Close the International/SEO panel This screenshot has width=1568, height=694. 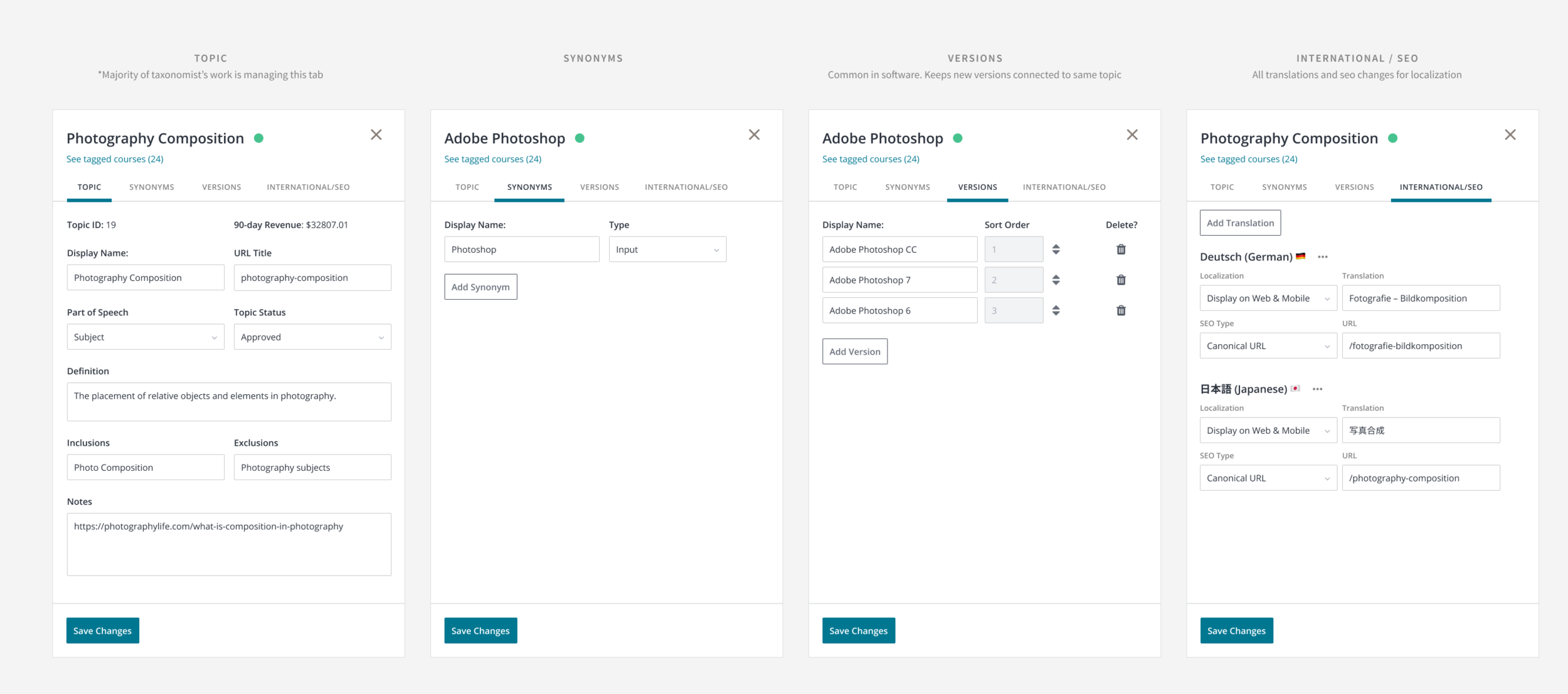1510,135
